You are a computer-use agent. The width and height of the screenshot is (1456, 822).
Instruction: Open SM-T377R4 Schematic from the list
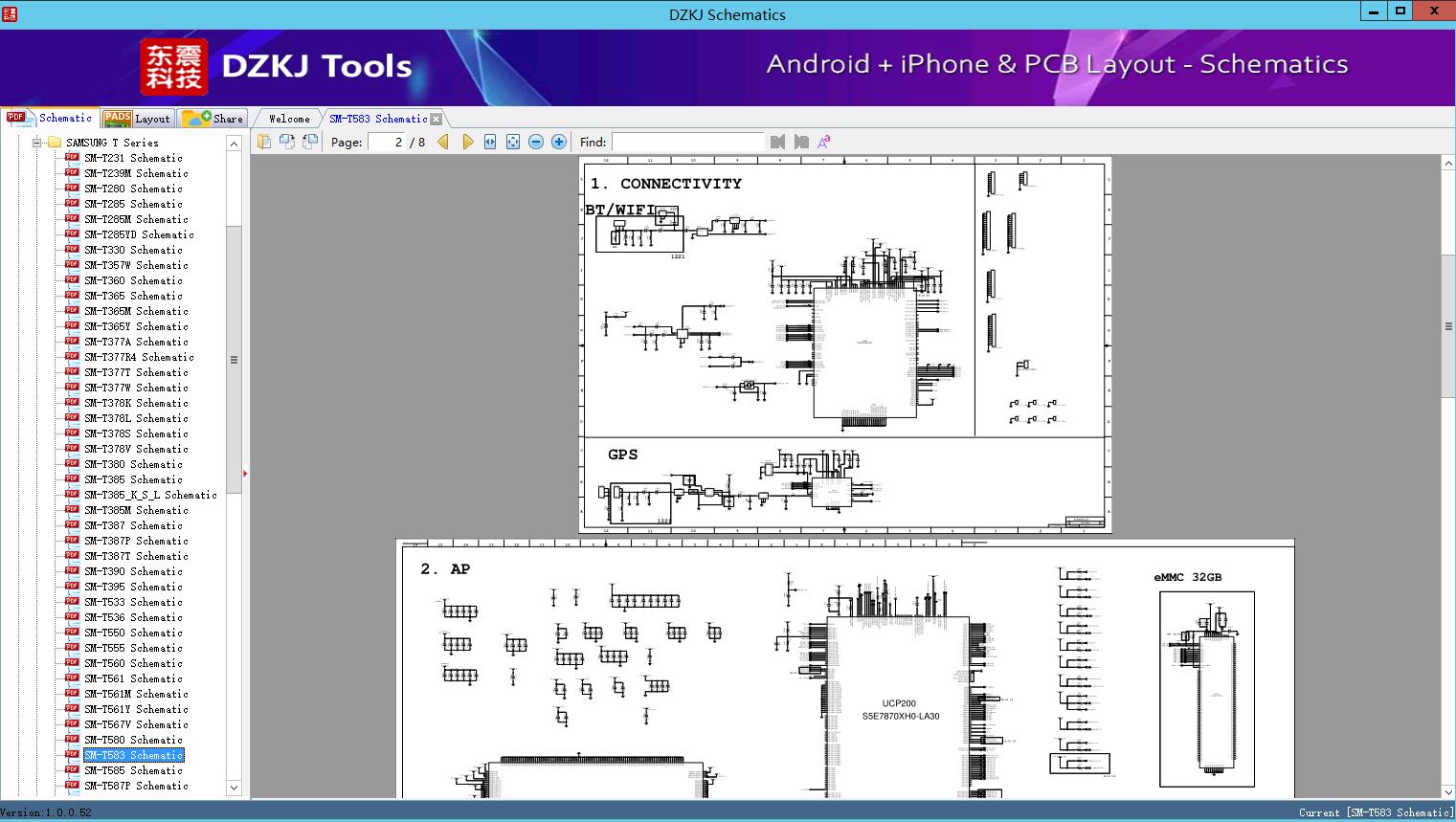[x=139, y=357]
